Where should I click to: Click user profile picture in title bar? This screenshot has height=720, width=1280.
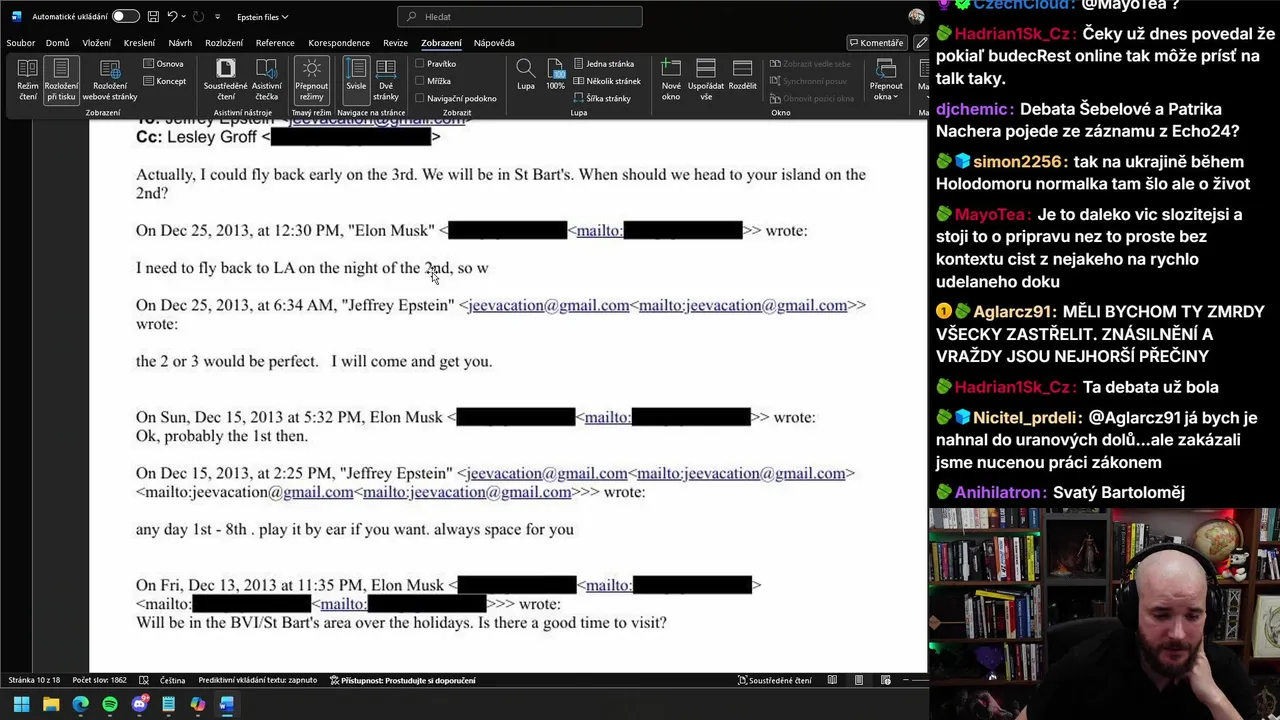click(916, 17)
